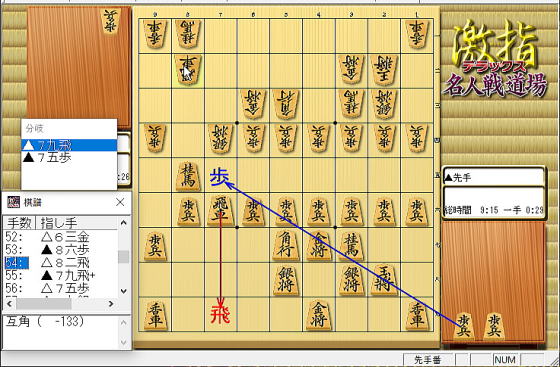Click the gold general on 4九
The height and width of the screenshot is (367, 560).
click(319, 315)
